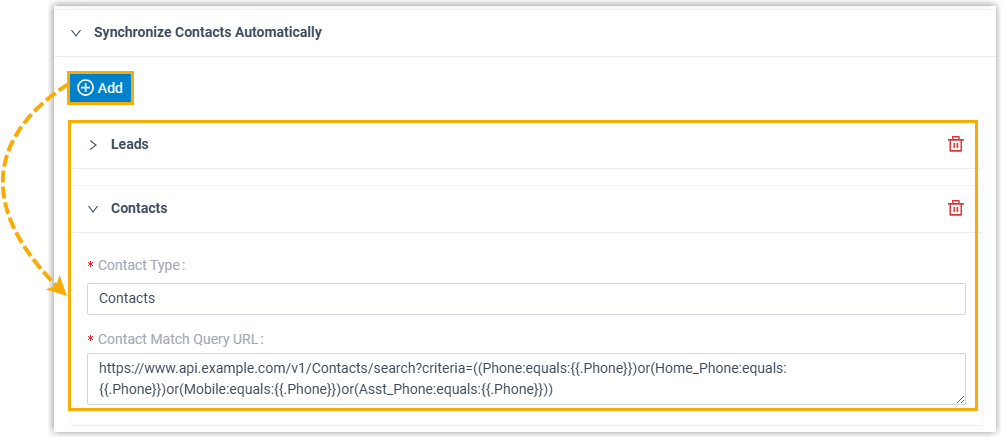This screenshot has height=438, width=1002.
Task: Focus the Contact Match Query URL textarea
Action: pyautogui.click(x=525, y=378)
